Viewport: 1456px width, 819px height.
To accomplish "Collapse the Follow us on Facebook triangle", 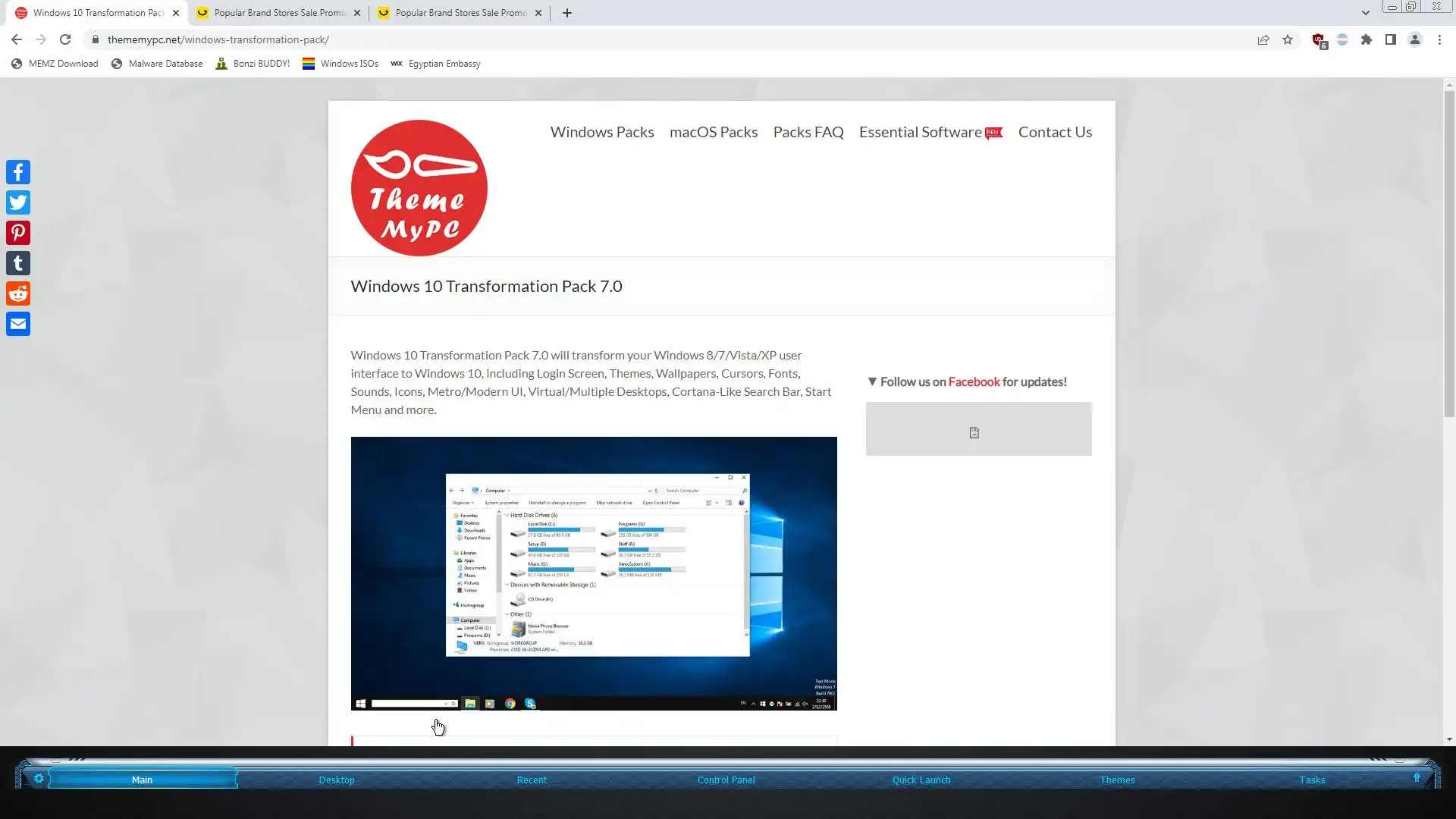I will [872, 381].
